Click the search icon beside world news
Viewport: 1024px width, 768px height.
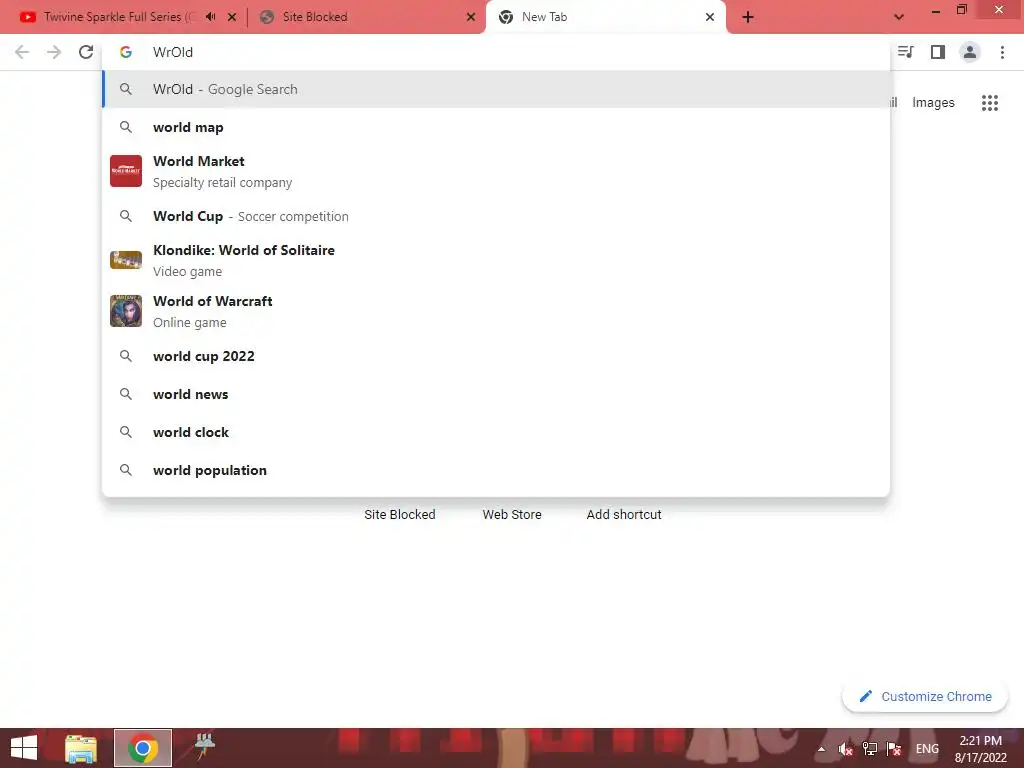click(x=126, y=394)
